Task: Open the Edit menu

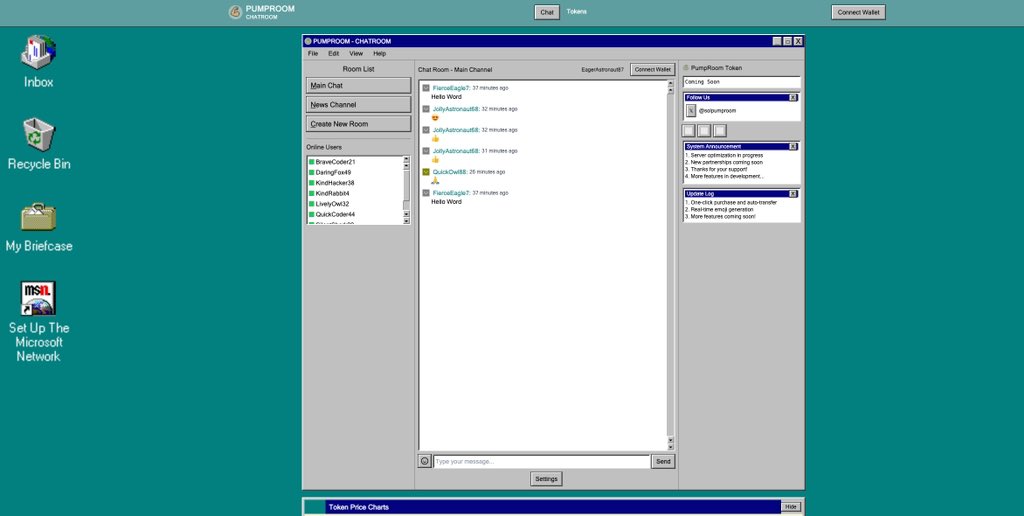Action: (334, 54)
